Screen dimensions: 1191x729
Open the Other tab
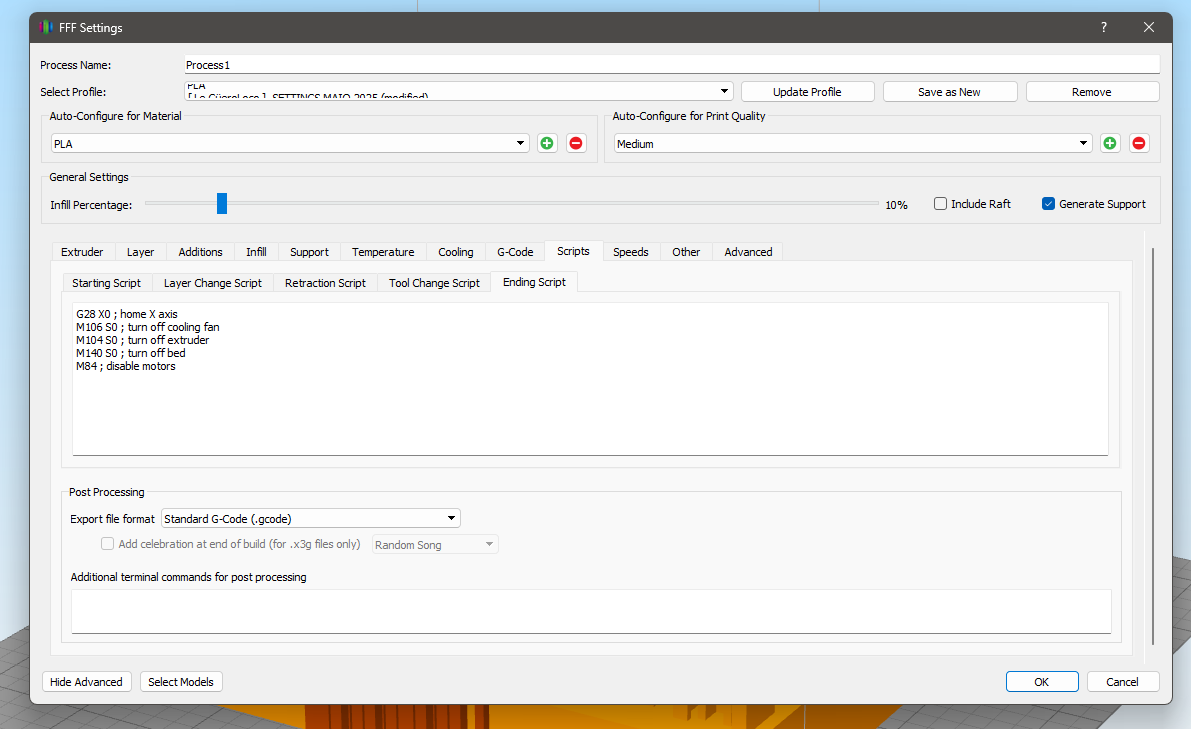[686, 251]
